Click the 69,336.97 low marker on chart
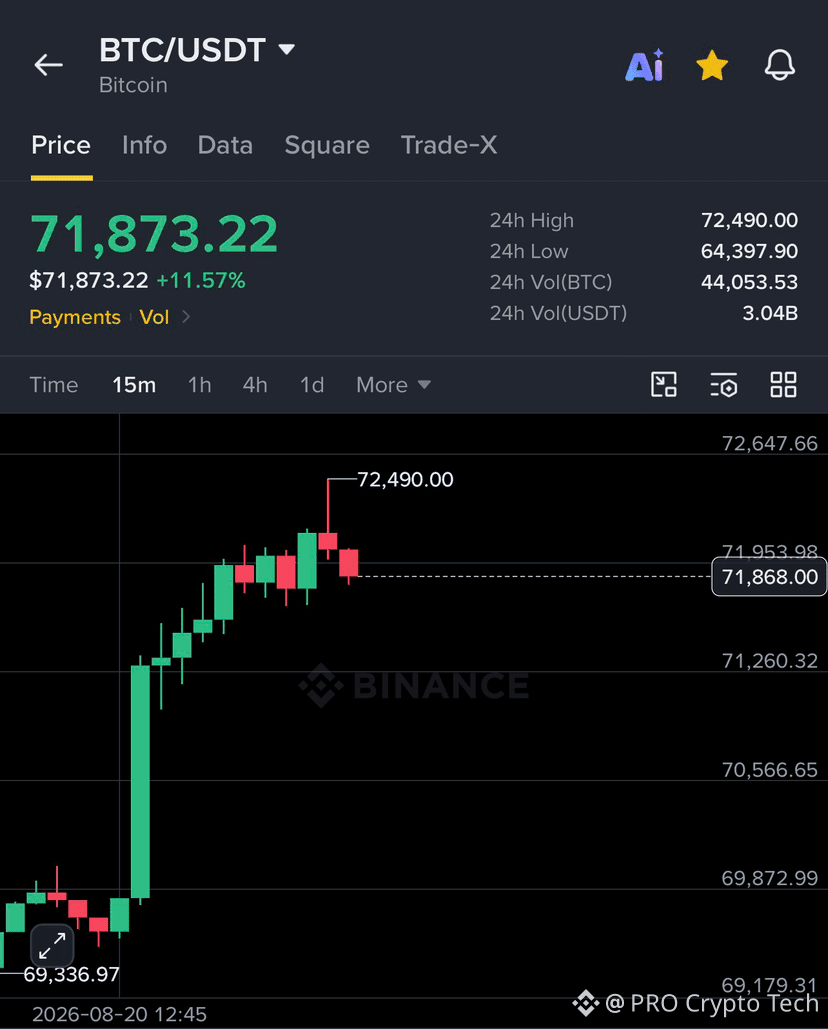This screenshot has height=1029, width=828. pos(72,975)
